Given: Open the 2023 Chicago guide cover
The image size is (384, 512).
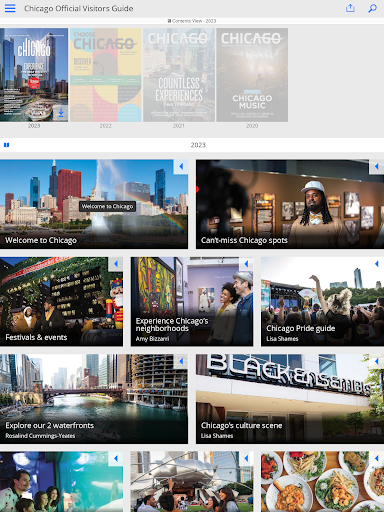Looking at the screenshot, I should 34,75.
